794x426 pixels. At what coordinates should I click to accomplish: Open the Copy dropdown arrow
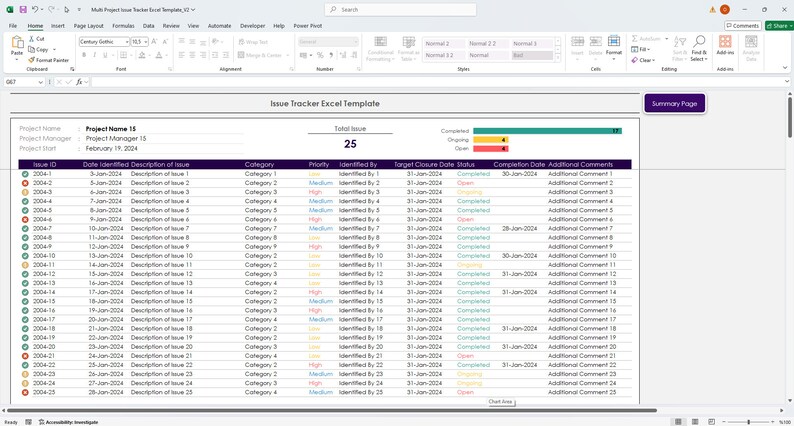(54, 50)
